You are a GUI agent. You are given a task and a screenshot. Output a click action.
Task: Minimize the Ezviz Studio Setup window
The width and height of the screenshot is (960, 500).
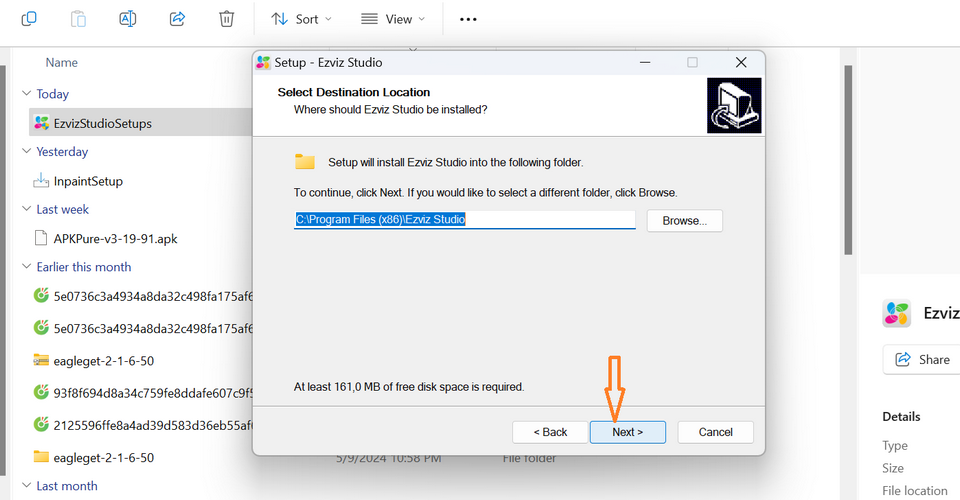645,62
